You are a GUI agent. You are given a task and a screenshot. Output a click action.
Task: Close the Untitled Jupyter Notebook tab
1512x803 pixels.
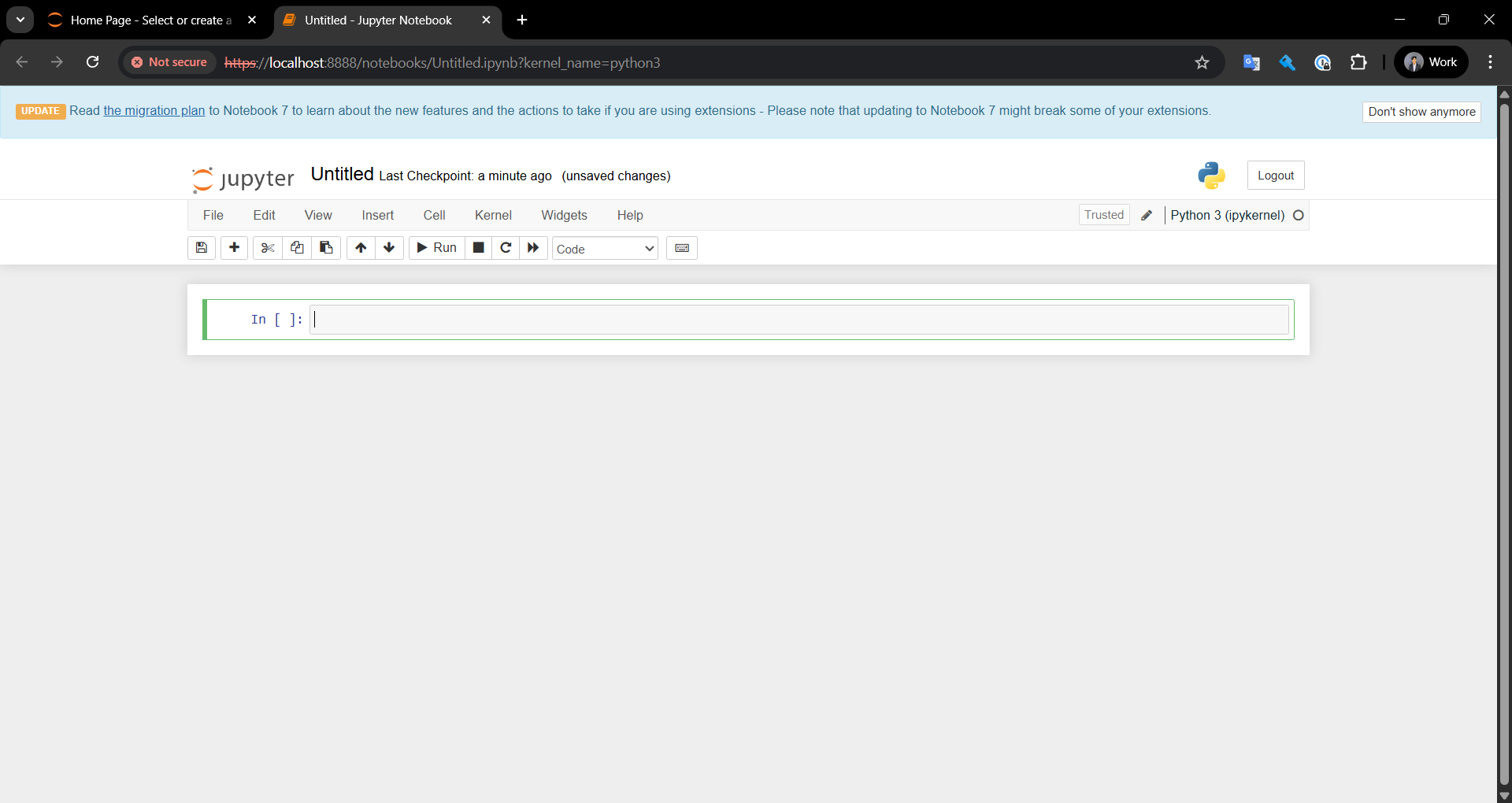(x=486, y=20)
